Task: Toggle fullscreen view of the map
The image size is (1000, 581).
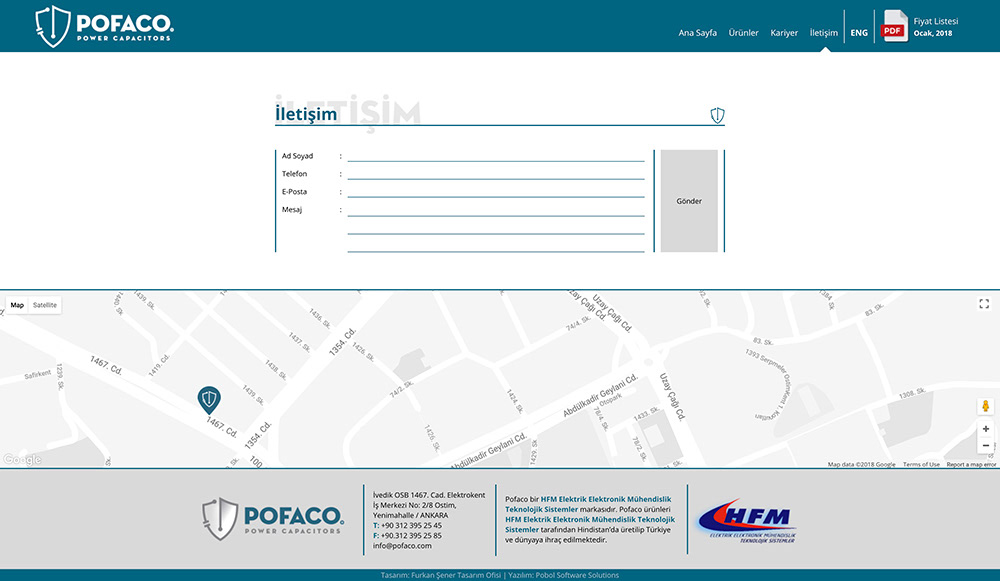Action: (x=984, y=304)
